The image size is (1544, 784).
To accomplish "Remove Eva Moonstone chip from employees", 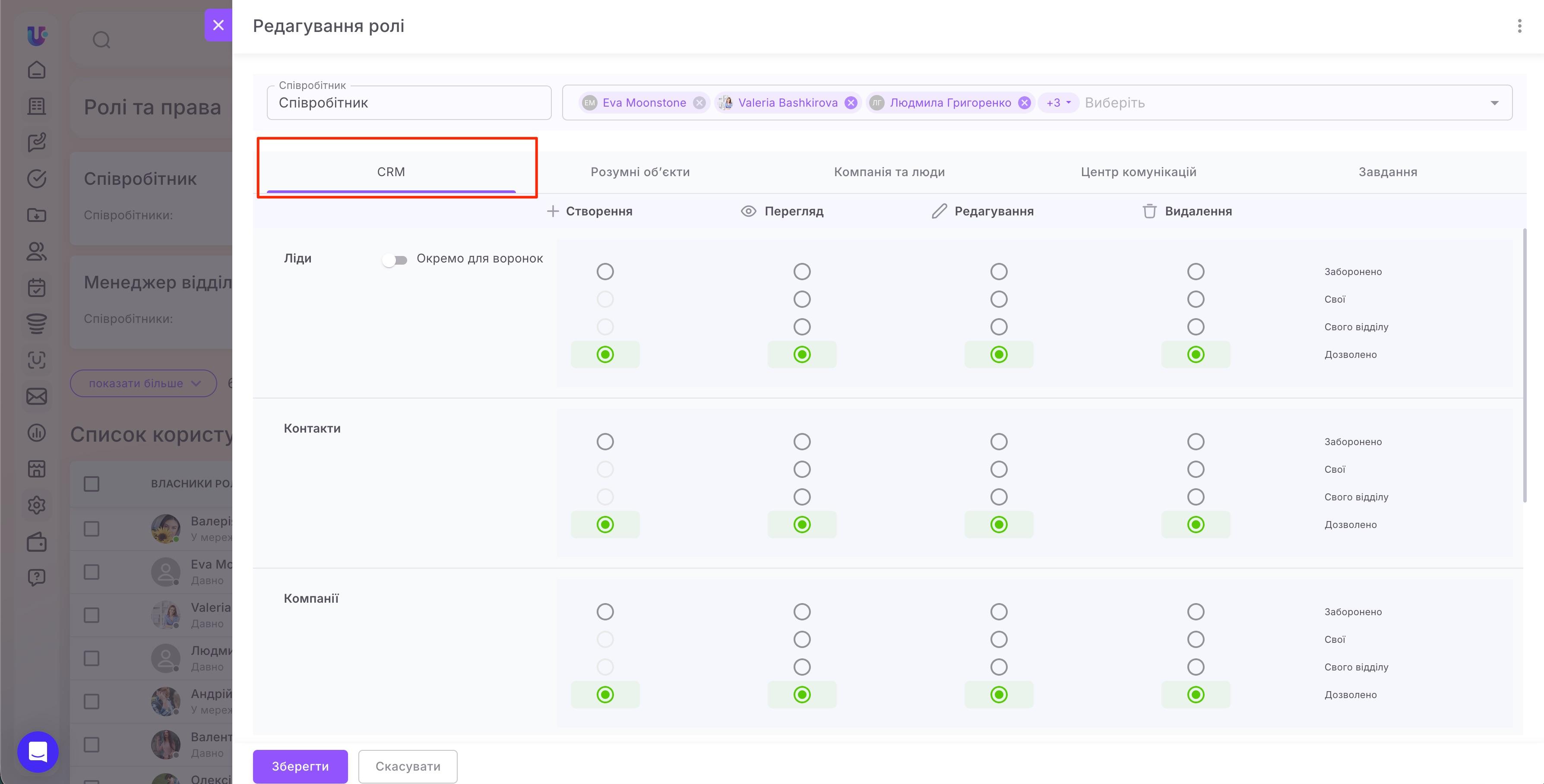I will [699, 103].
